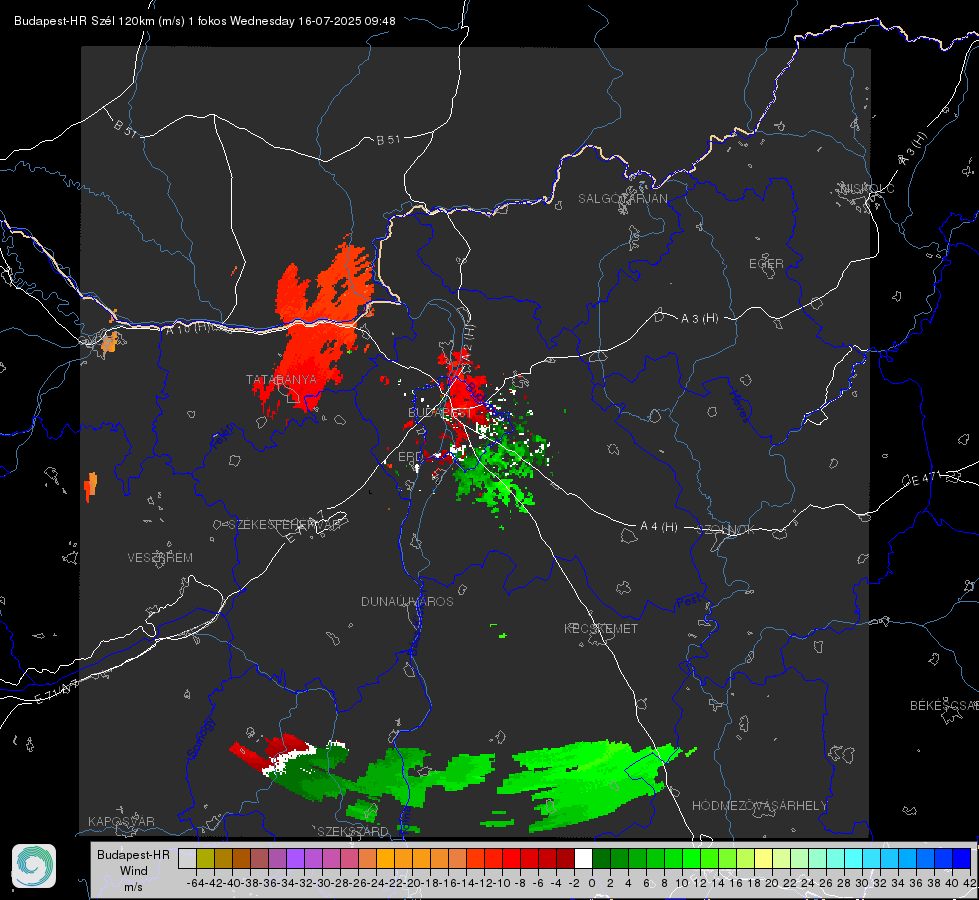Click the SALGOTARJAN city label
The width and height of the screenshot is (979, 900).
622,199
